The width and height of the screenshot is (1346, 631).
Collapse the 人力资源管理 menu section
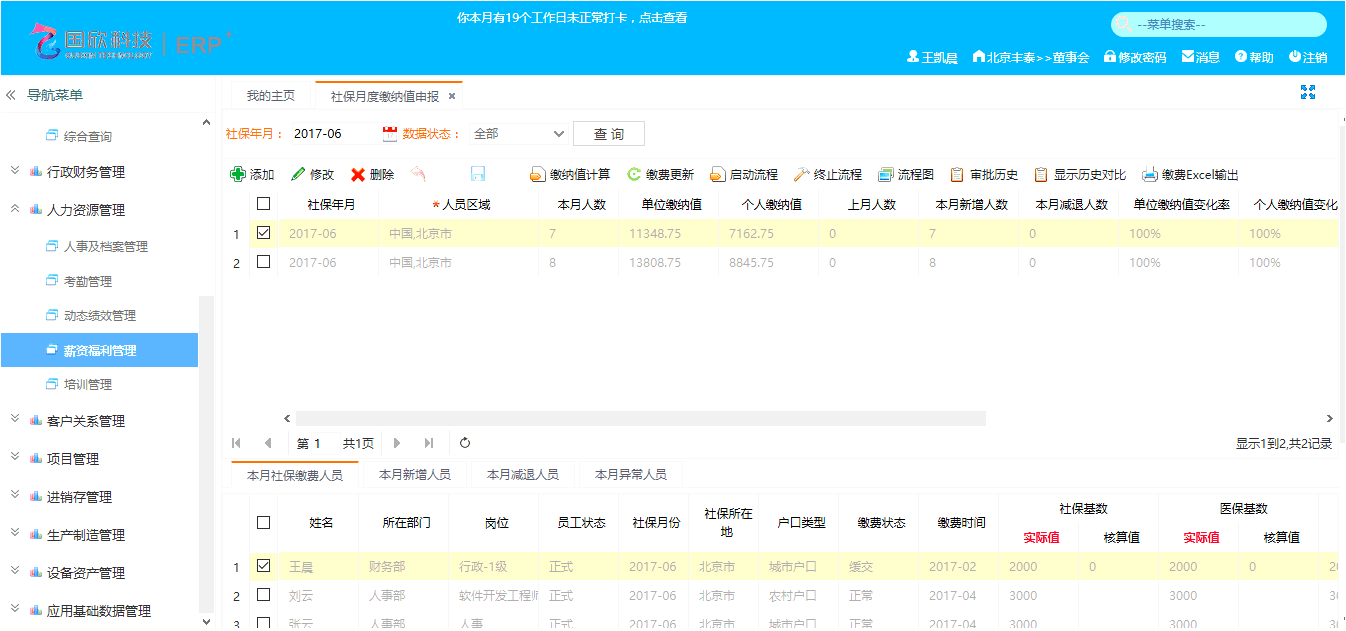(x=86, y=210)
